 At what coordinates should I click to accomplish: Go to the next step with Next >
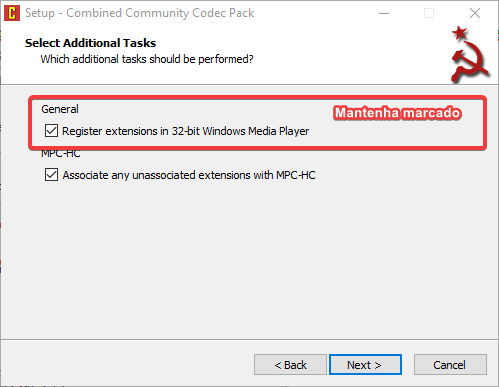pos(365,365)
